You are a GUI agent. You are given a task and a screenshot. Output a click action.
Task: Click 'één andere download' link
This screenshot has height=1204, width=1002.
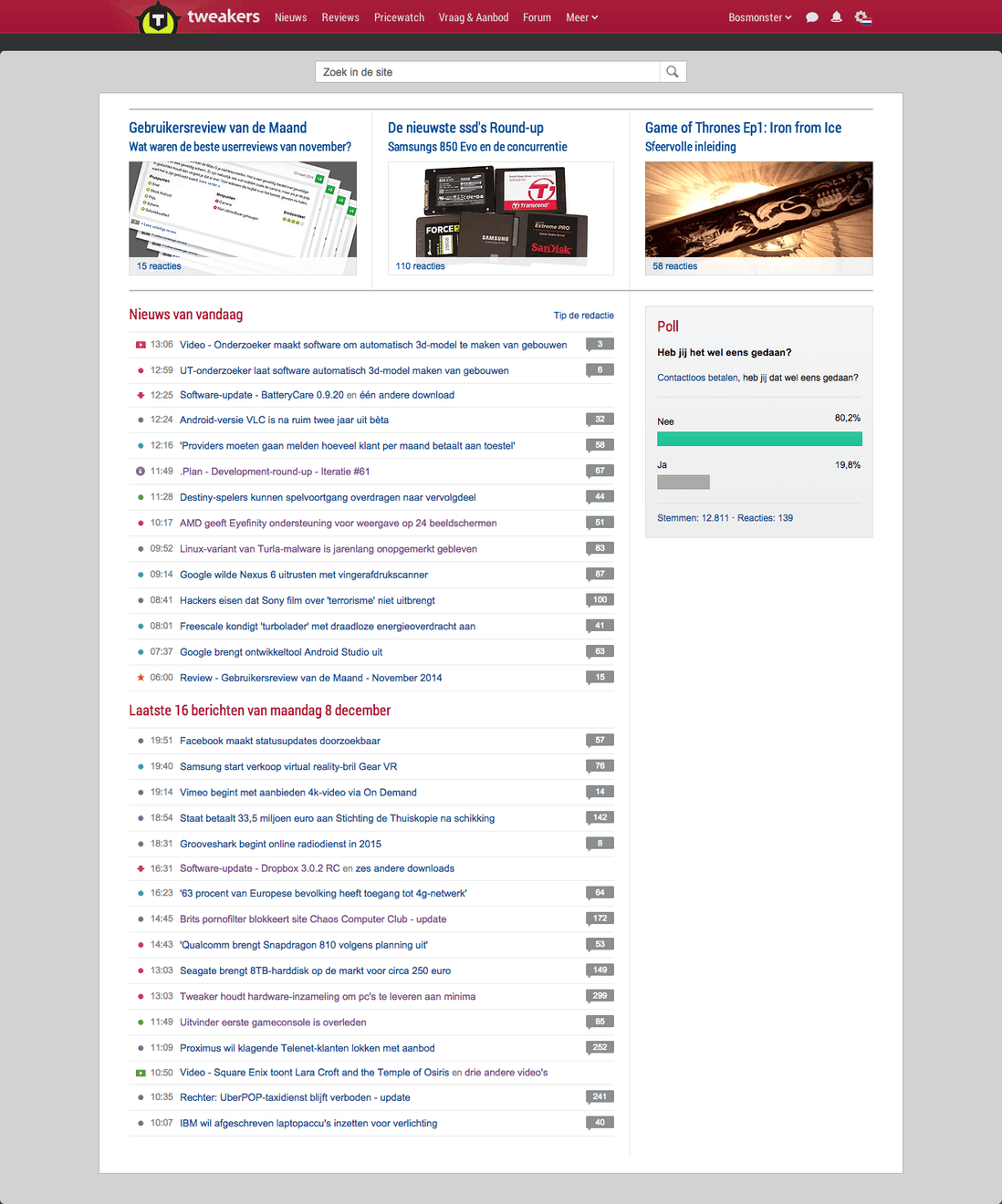tap(407, 395)
